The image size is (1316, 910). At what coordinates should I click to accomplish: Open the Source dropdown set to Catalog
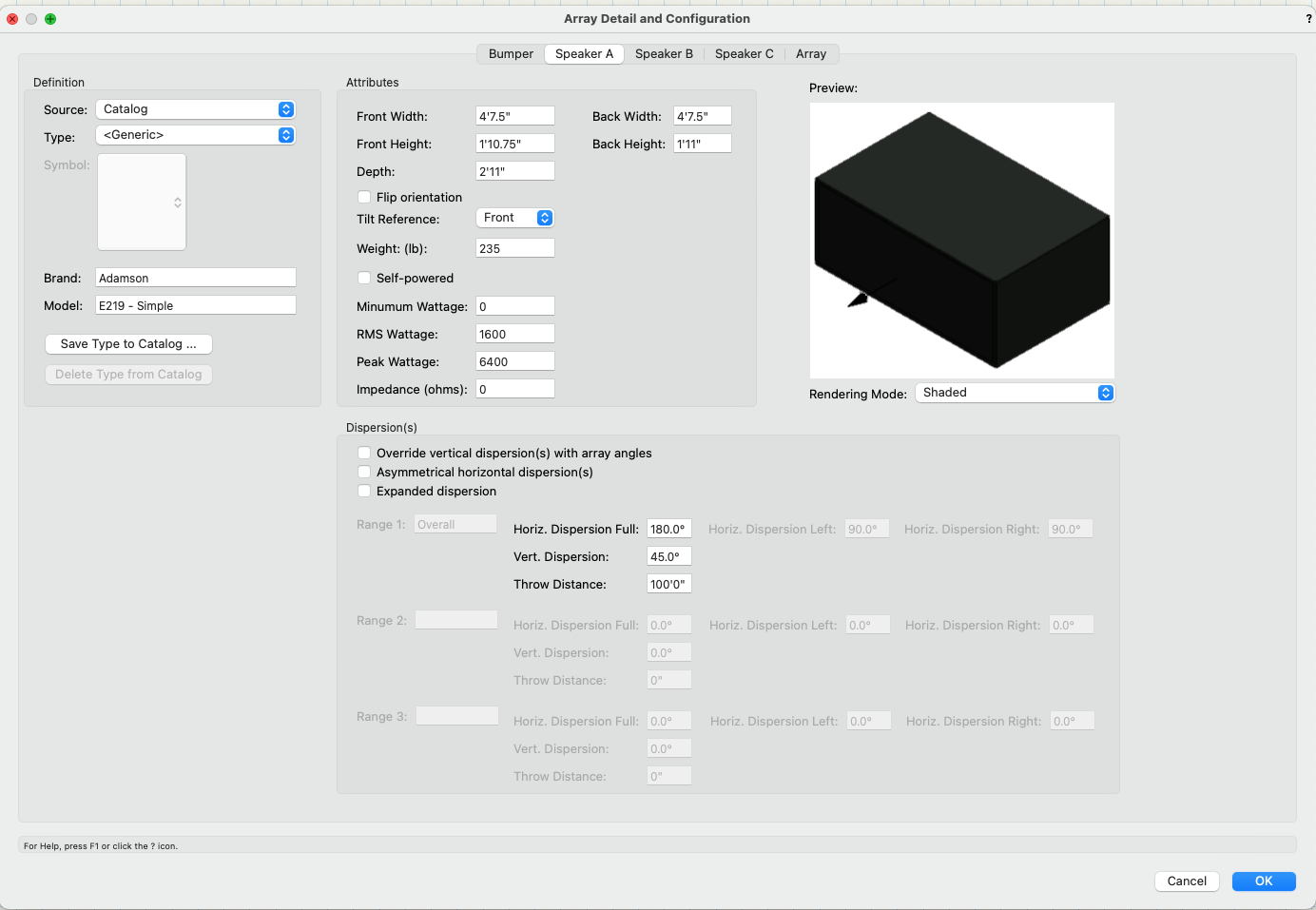click(196, 109)
